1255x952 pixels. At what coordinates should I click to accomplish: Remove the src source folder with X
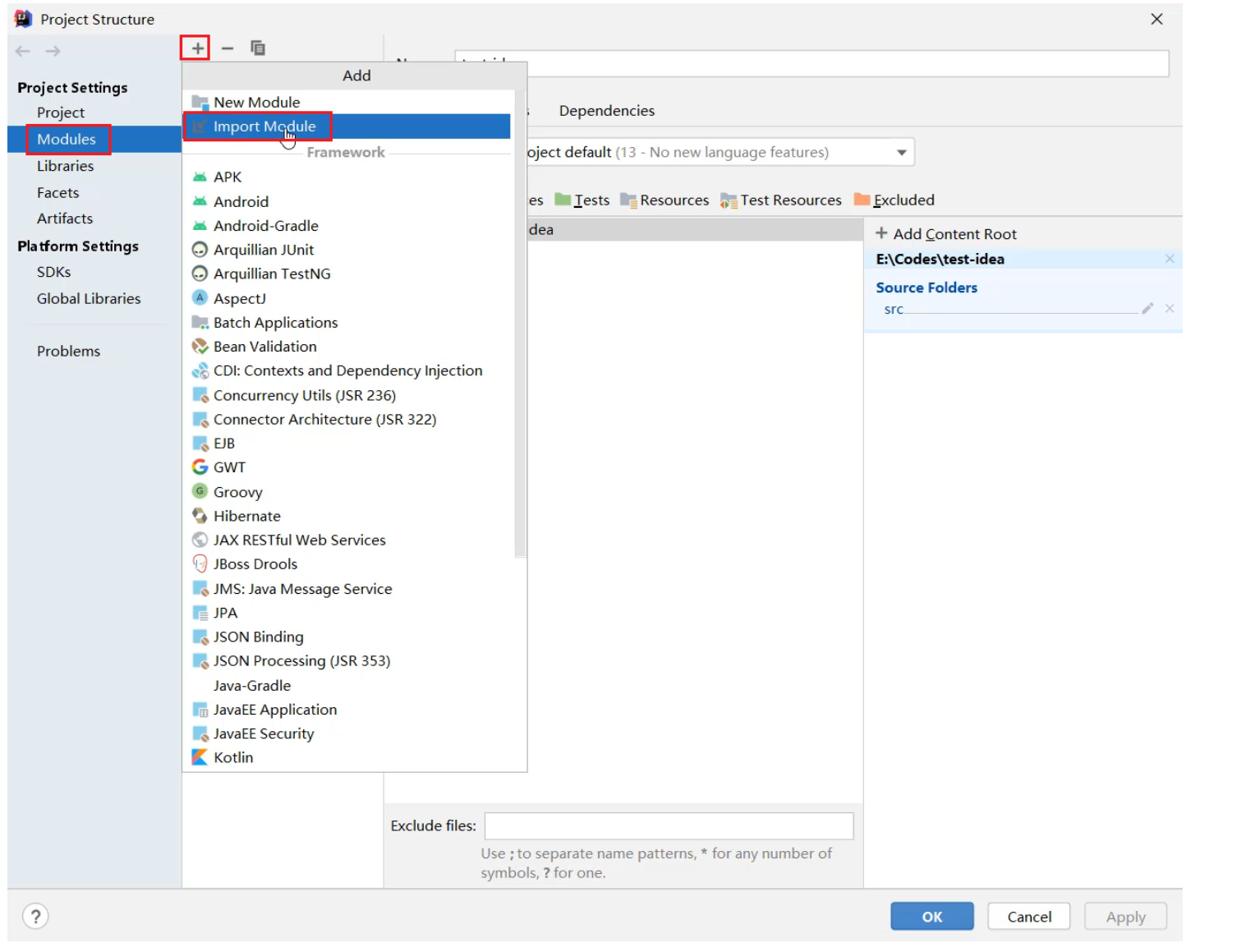[1170, 309]
